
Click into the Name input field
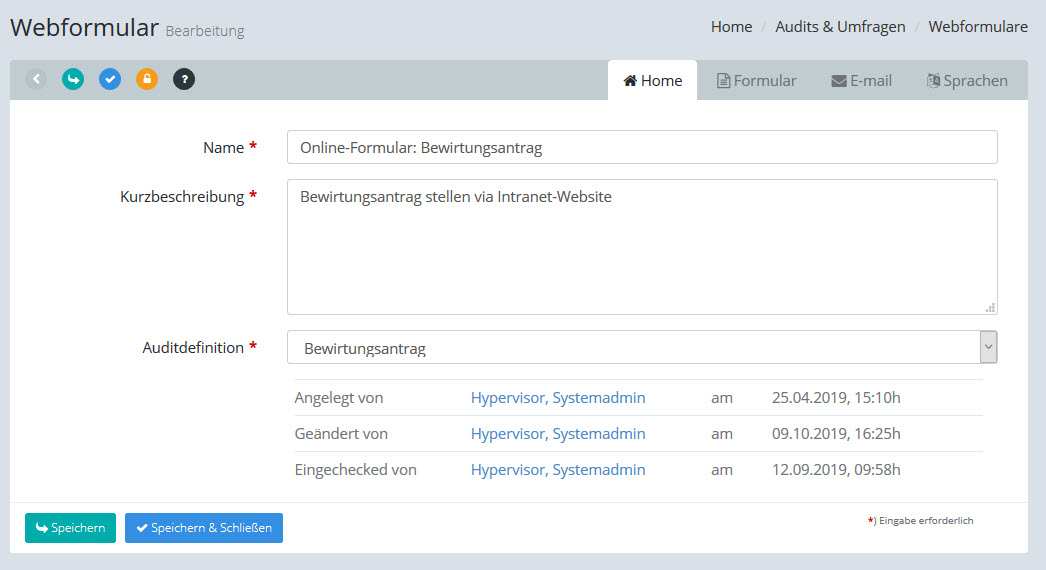tap(641, 147)
